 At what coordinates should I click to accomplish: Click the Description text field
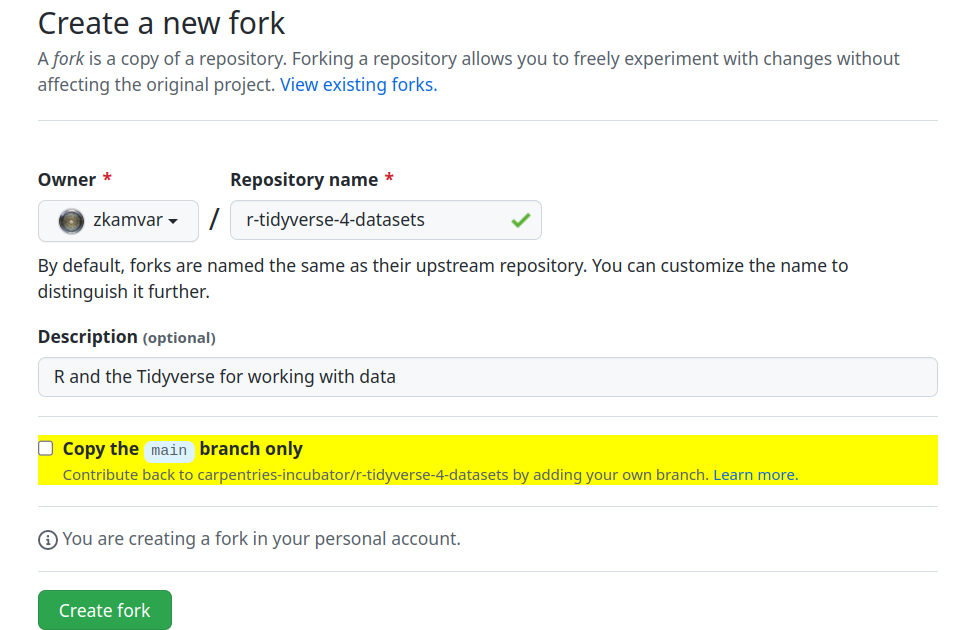click(x=488, y=377)
